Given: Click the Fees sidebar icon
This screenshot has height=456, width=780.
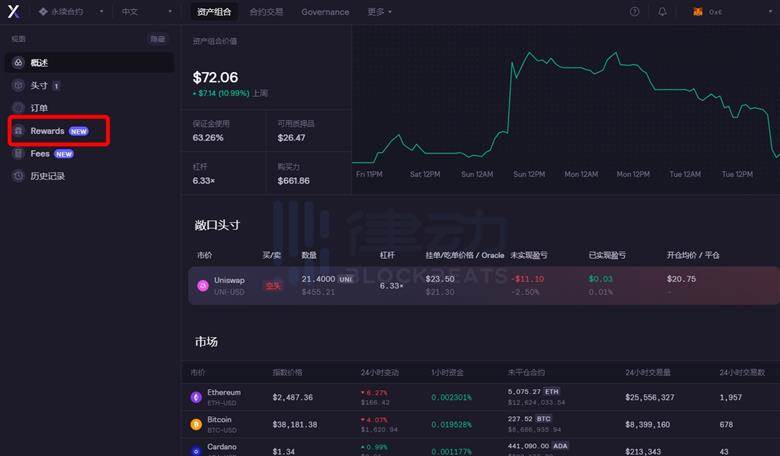Looking at the screenshot, I should [x=18, y=154].
